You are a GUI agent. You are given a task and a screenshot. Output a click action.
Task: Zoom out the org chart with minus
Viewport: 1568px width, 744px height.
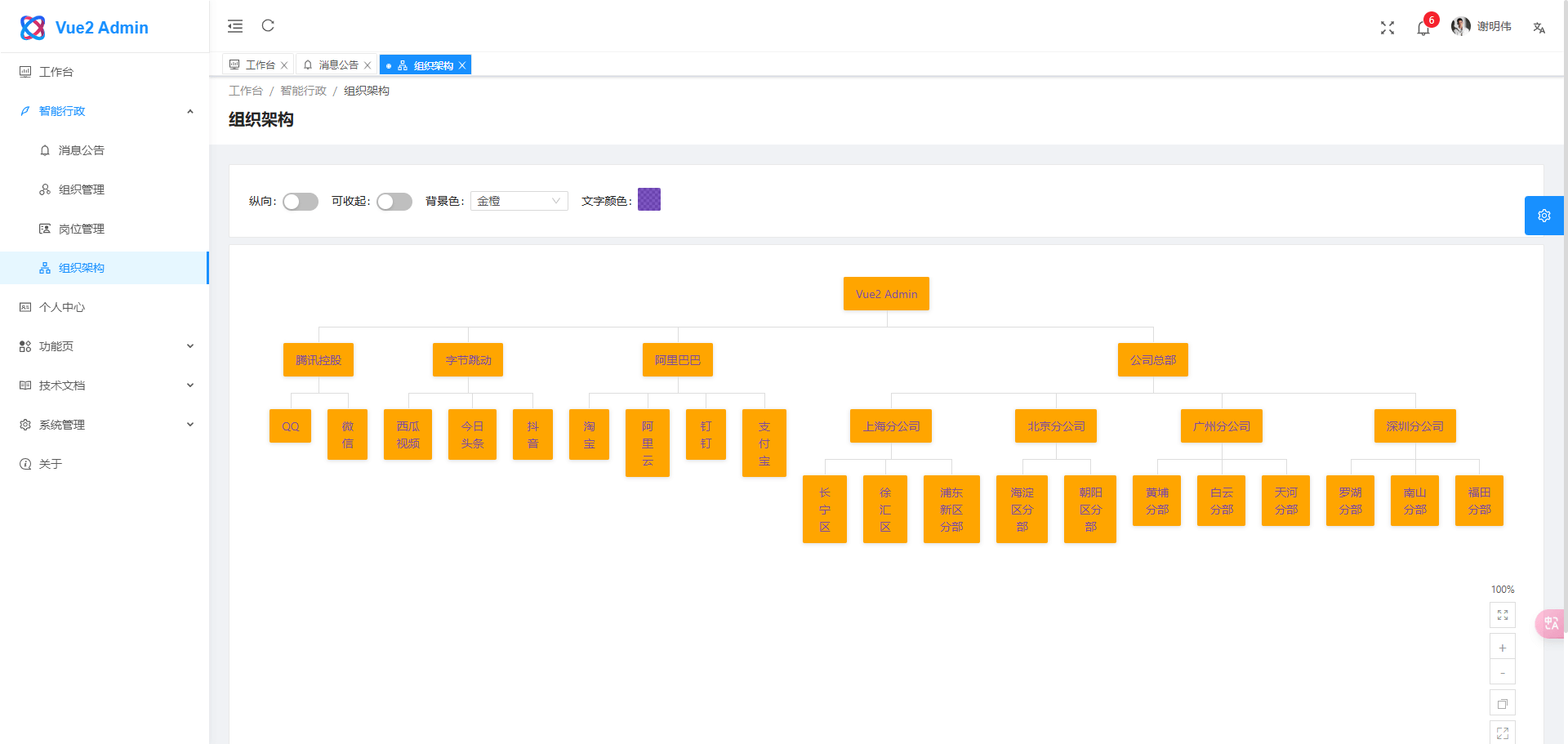(1503, 673)
